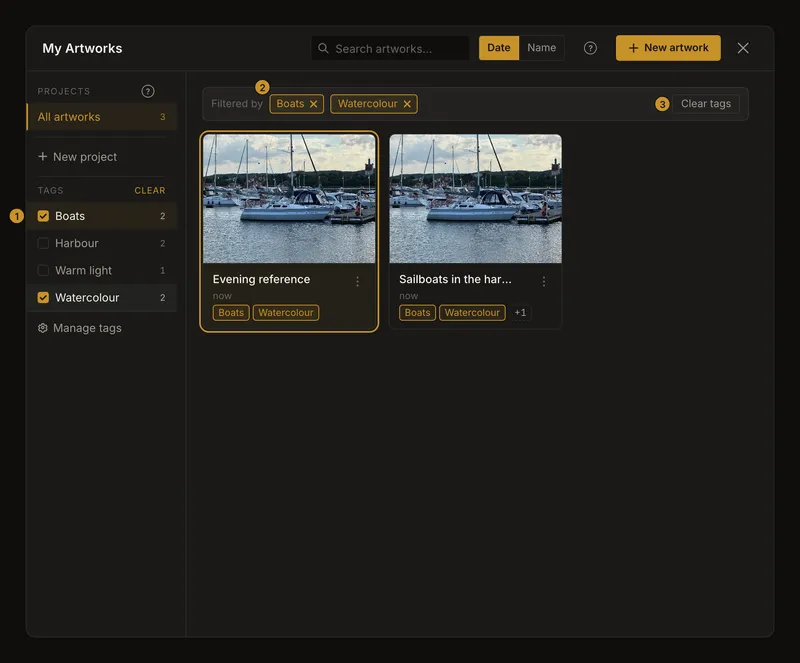Viewport: 800px width, 663px height.
Task: Close the My Artworks dialog
Action: (x=743, y=48)
